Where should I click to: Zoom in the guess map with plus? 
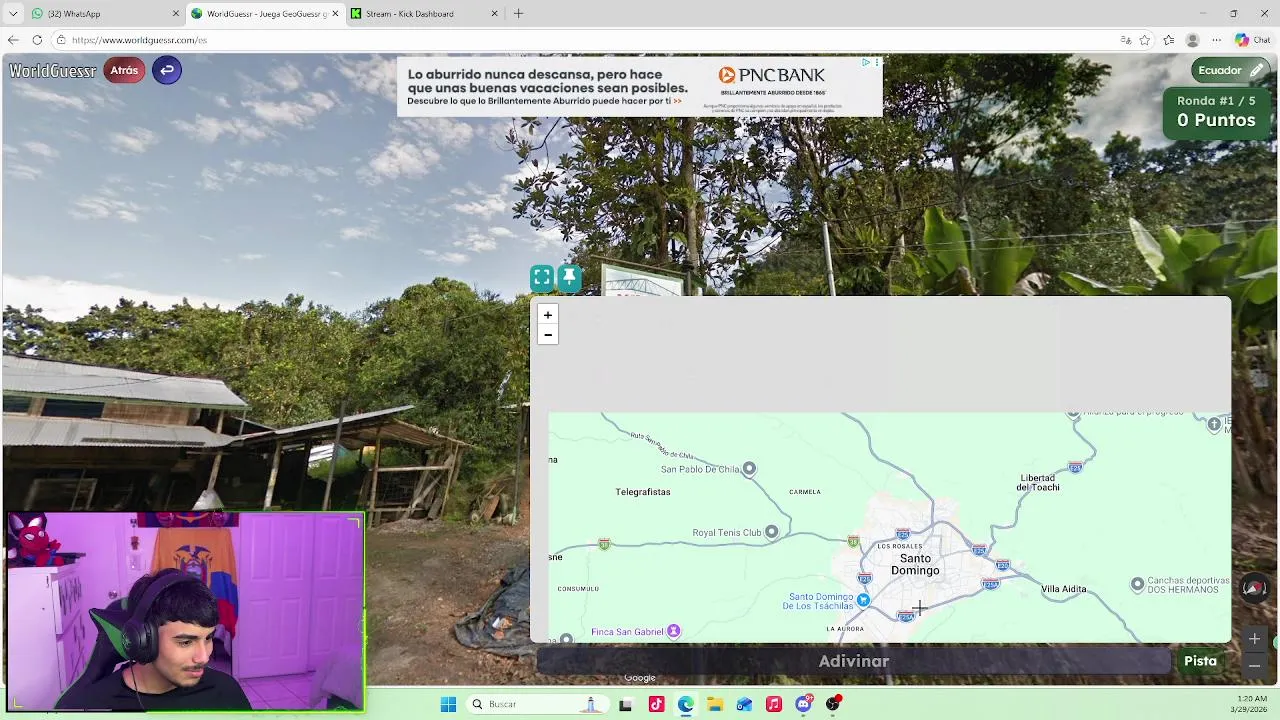547,315
